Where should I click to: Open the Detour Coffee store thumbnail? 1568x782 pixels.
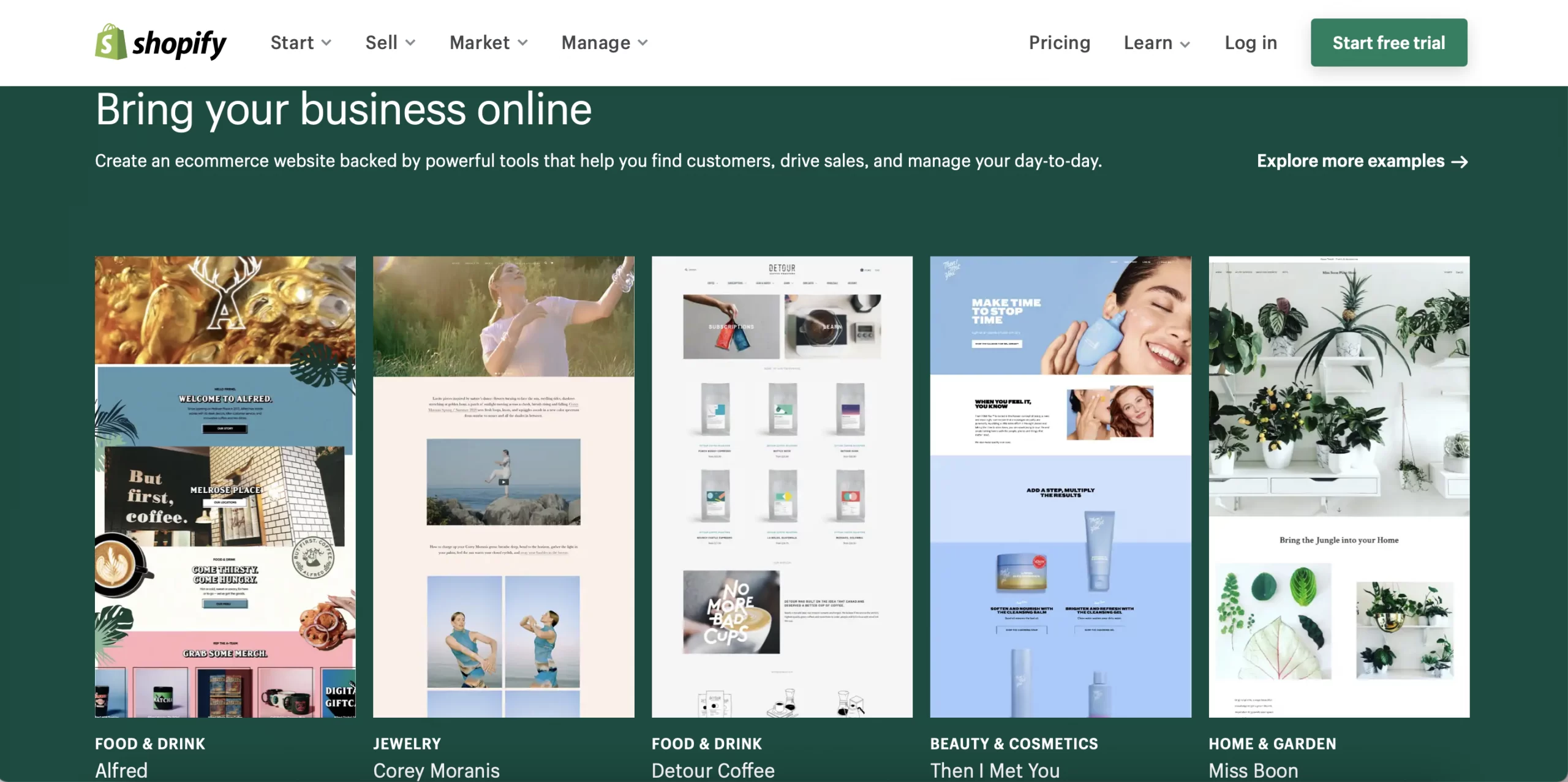point(782,487)
